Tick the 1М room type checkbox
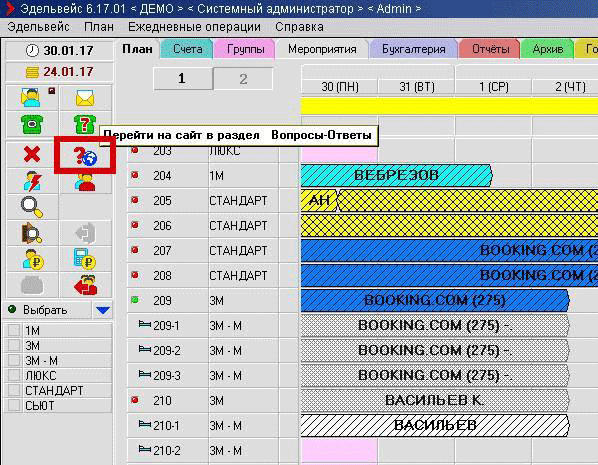This screenshot has height=465, width=598. [x=14, y=330]
